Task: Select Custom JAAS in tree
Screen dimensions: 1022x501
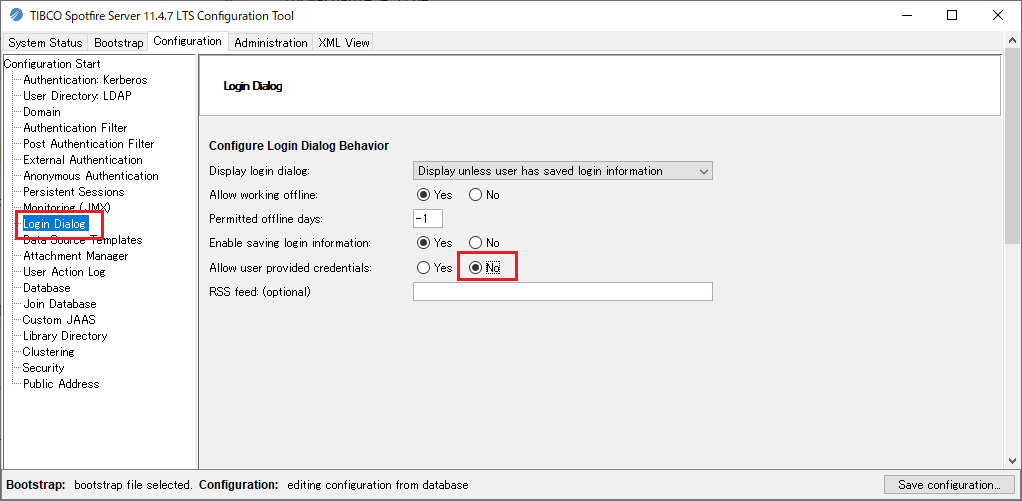Action: [x=59, y=320]
